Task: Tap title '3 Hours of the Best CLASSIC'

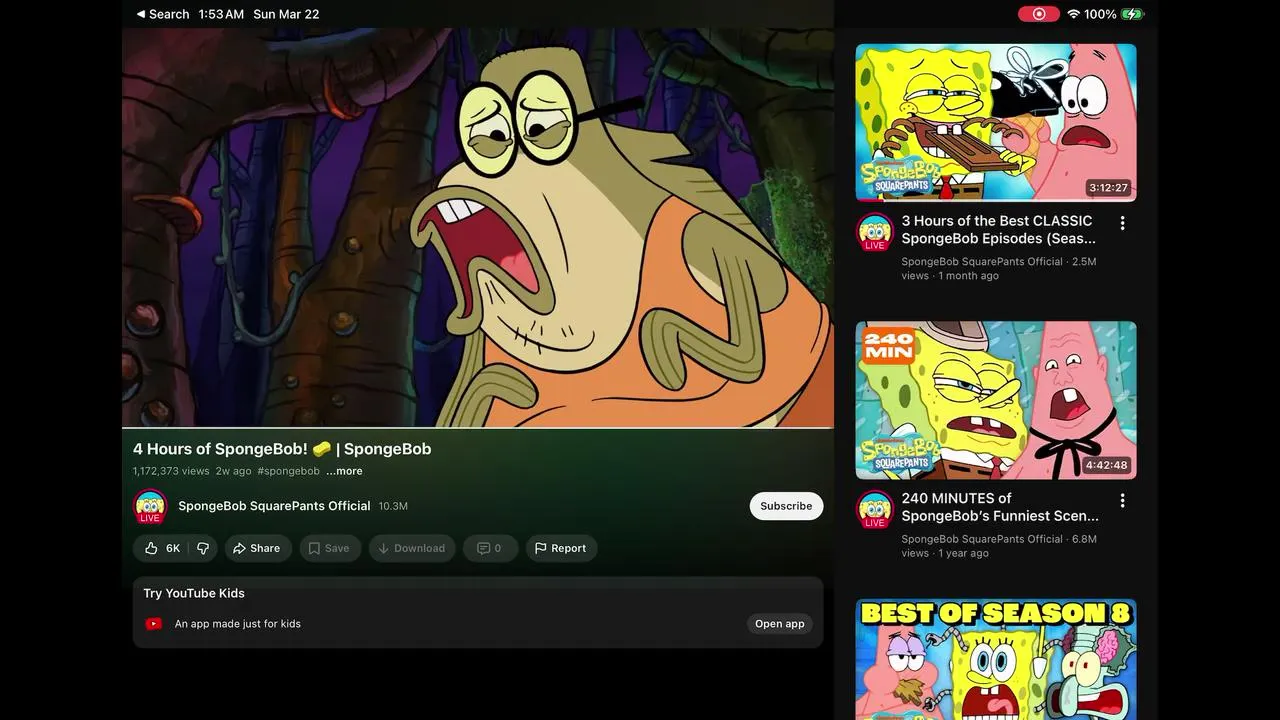Action: [999, 230]
